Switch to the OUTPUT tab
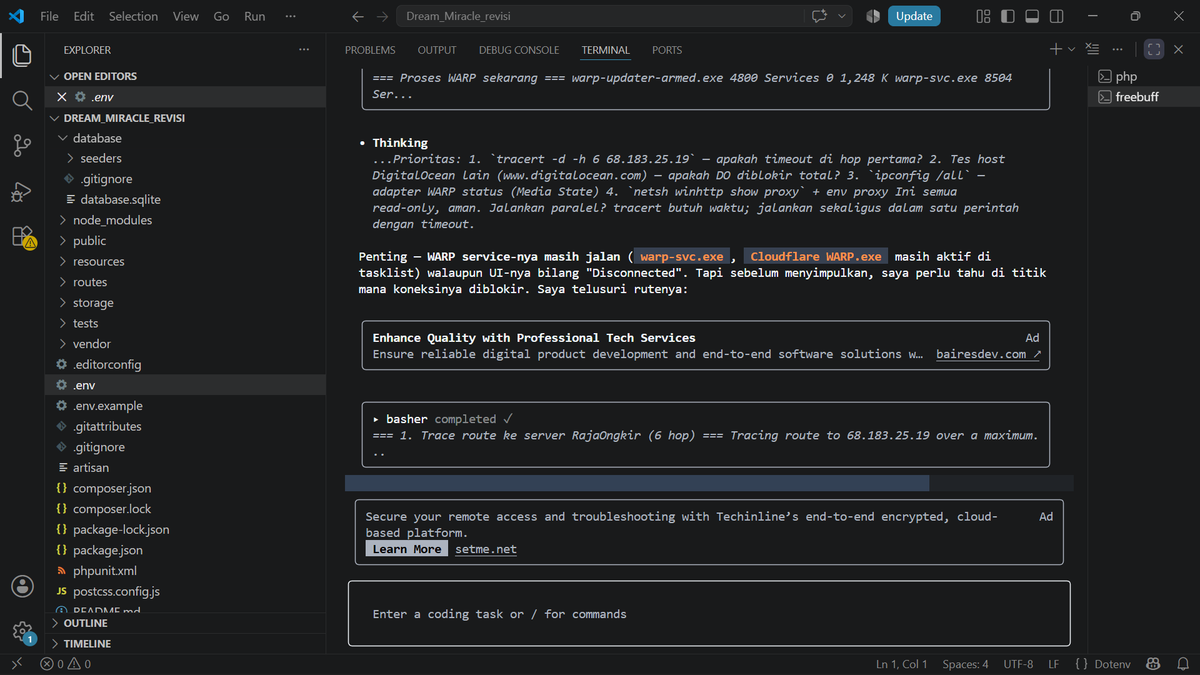 (x=437, y=50)
